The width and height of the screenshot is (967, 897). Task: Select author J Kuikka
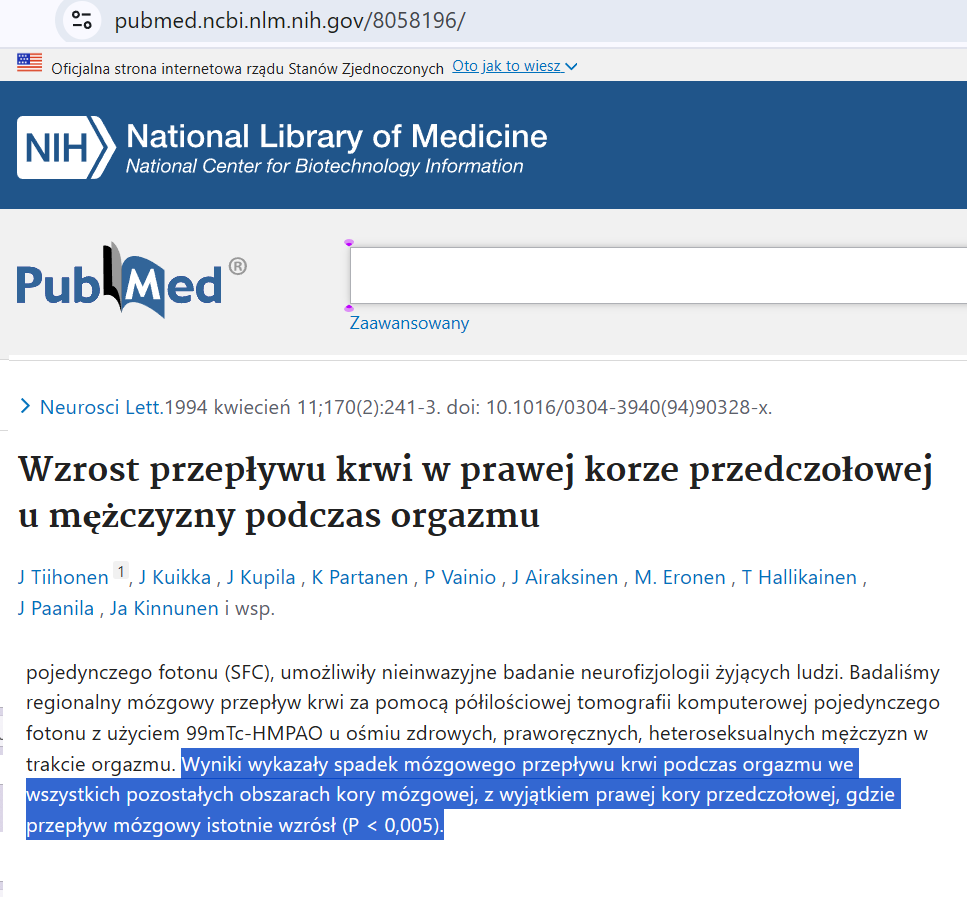click(174, 577)
